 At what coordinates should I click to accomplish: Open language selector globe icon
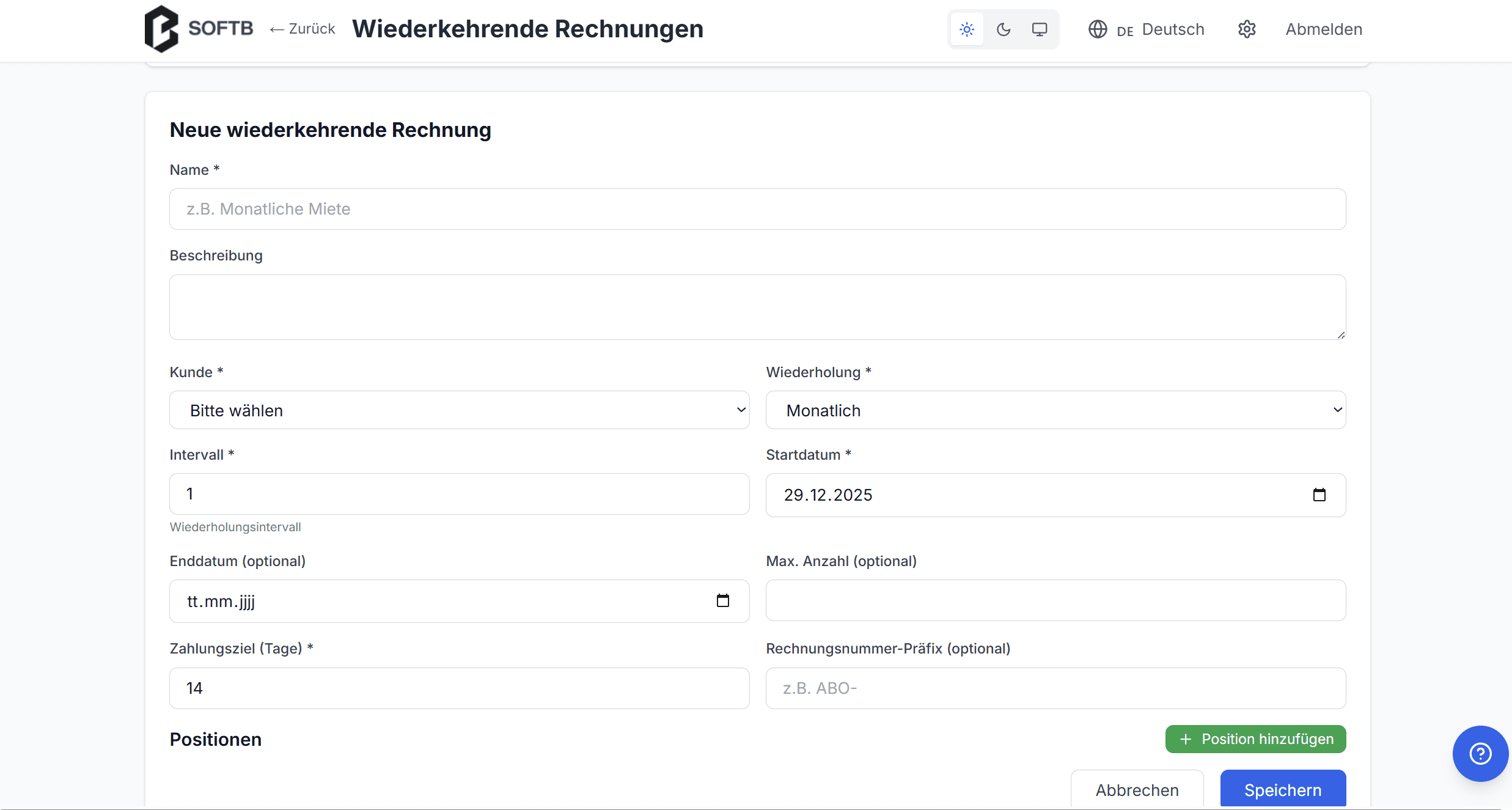(1098, 29)
